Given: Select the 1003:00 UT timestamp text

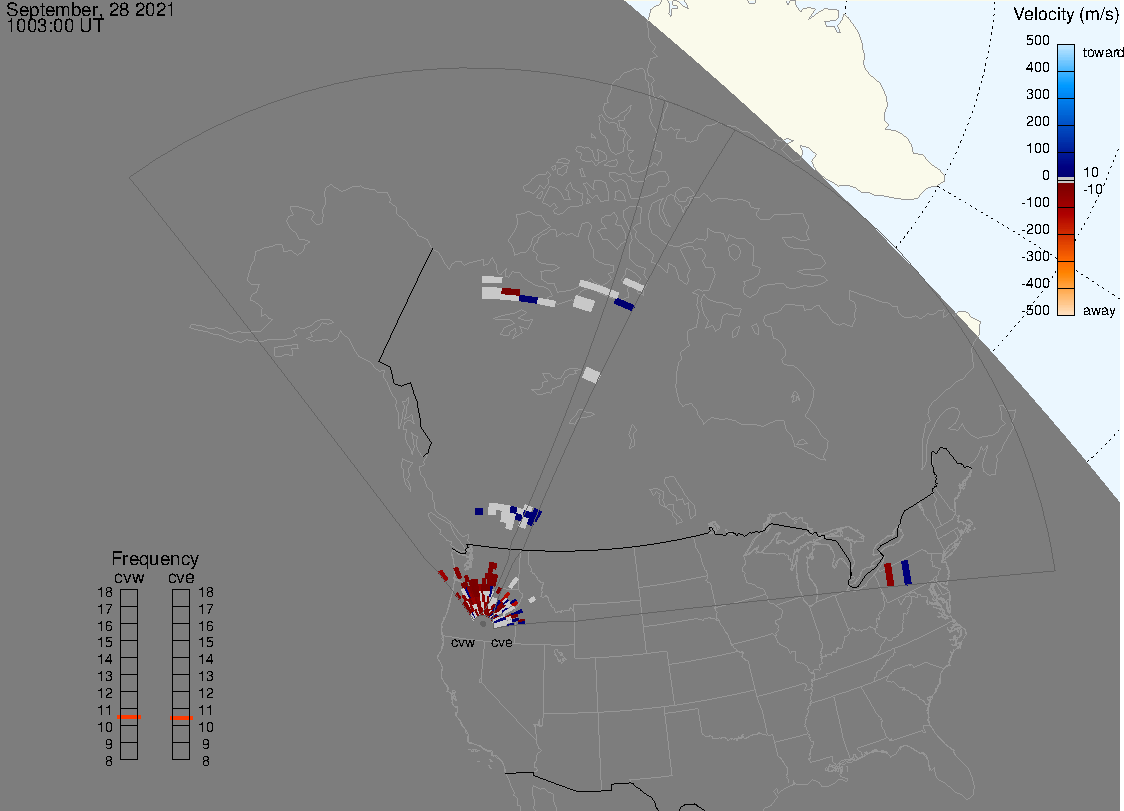Looking at the screenshot, I should click(55, 27).
